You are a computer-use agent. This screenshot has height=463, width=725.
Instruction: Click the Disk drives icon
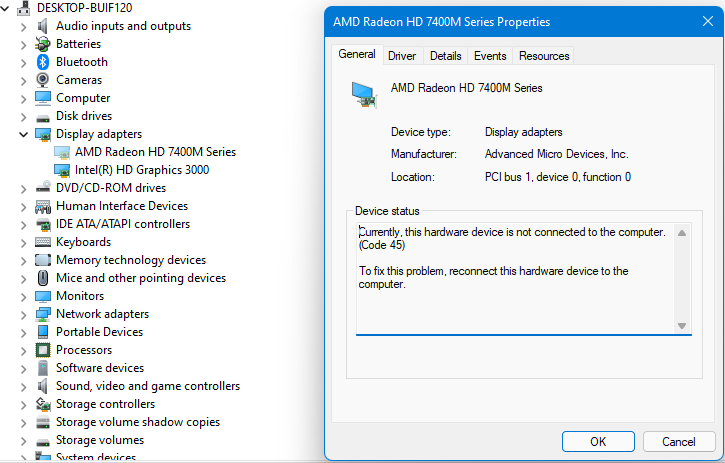(x=43, y=117)
